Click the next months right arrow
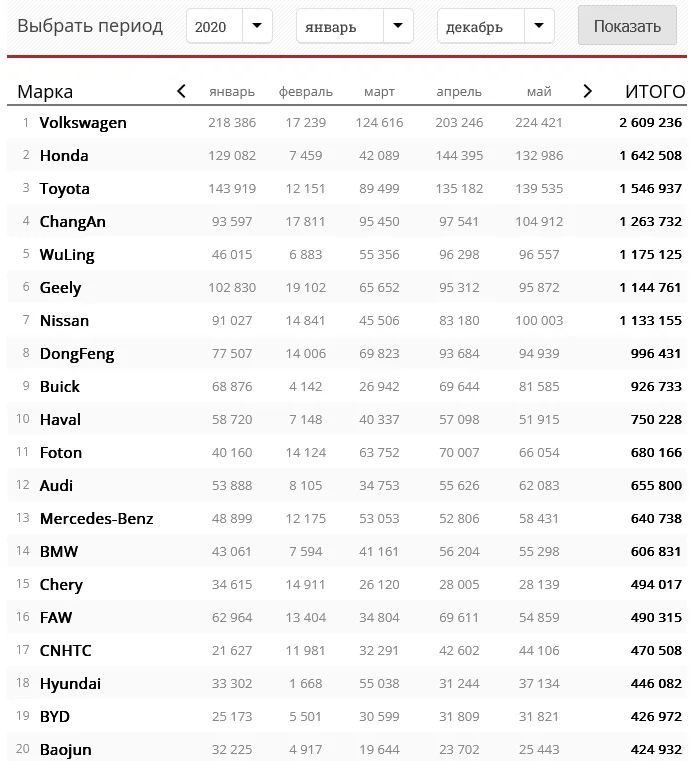 click(587, 91)
